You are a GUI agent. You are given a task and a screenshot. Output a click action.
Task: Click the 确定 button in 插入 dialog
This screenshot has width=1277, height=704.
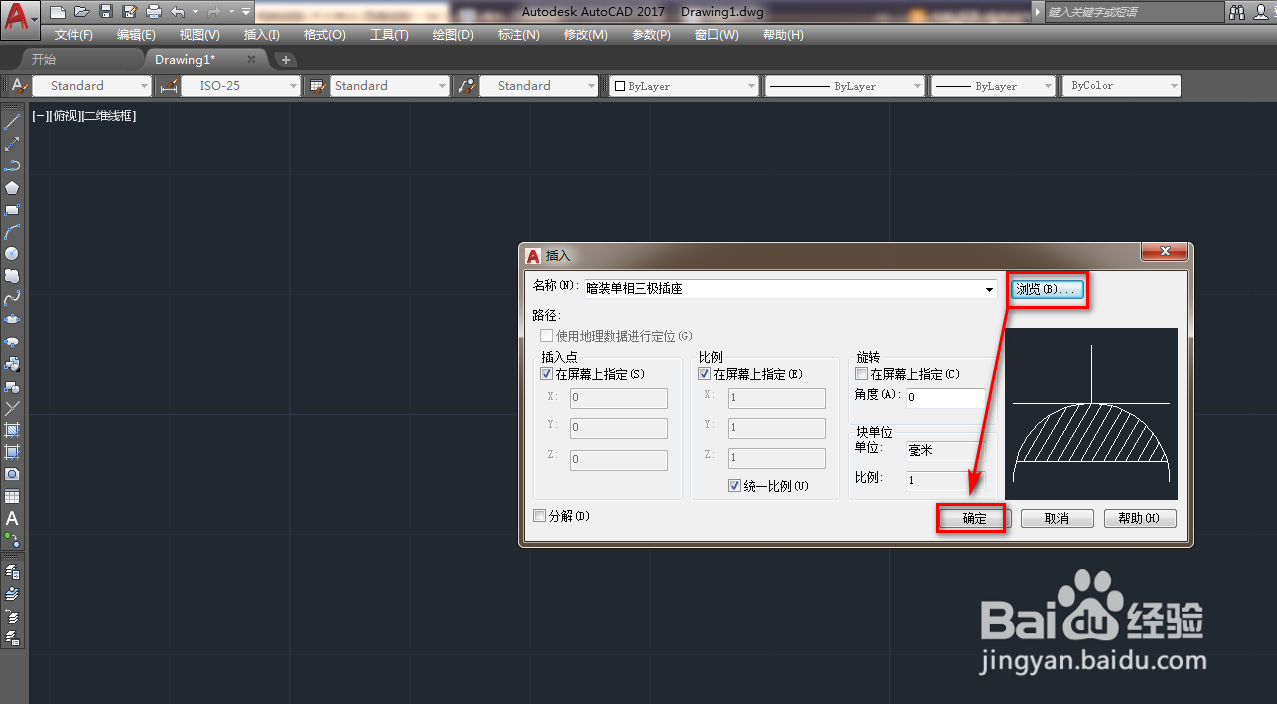click(x=974, y=518)
